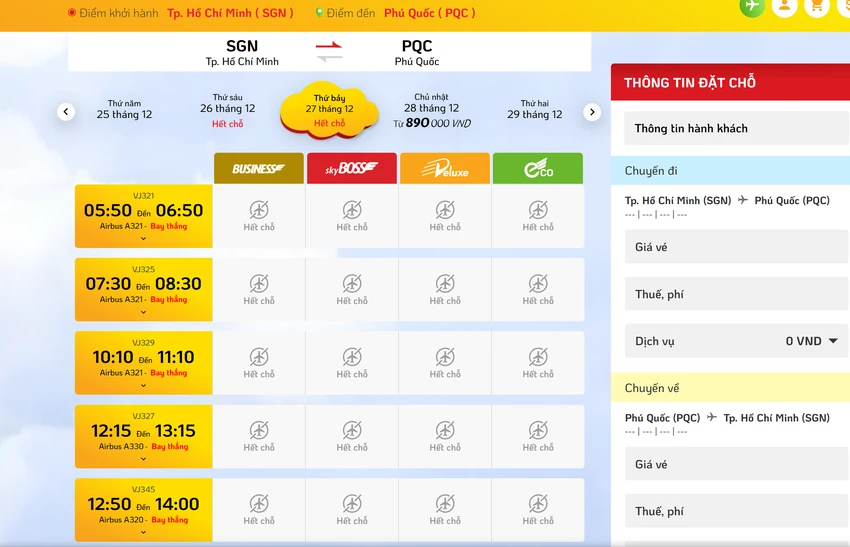Go to next dates with right arrow
This screenshot has width=850, height=547.
592,112
